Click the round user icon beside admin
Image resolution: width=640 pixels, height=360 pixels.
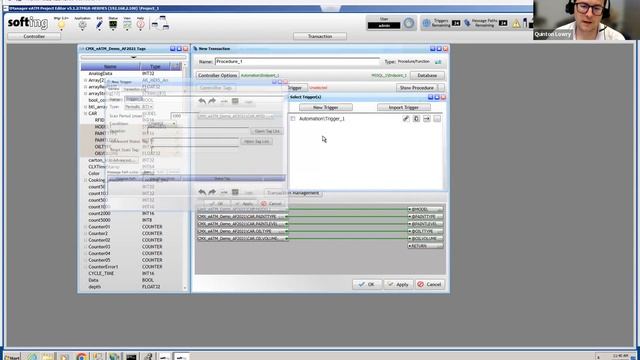point(409,23)
